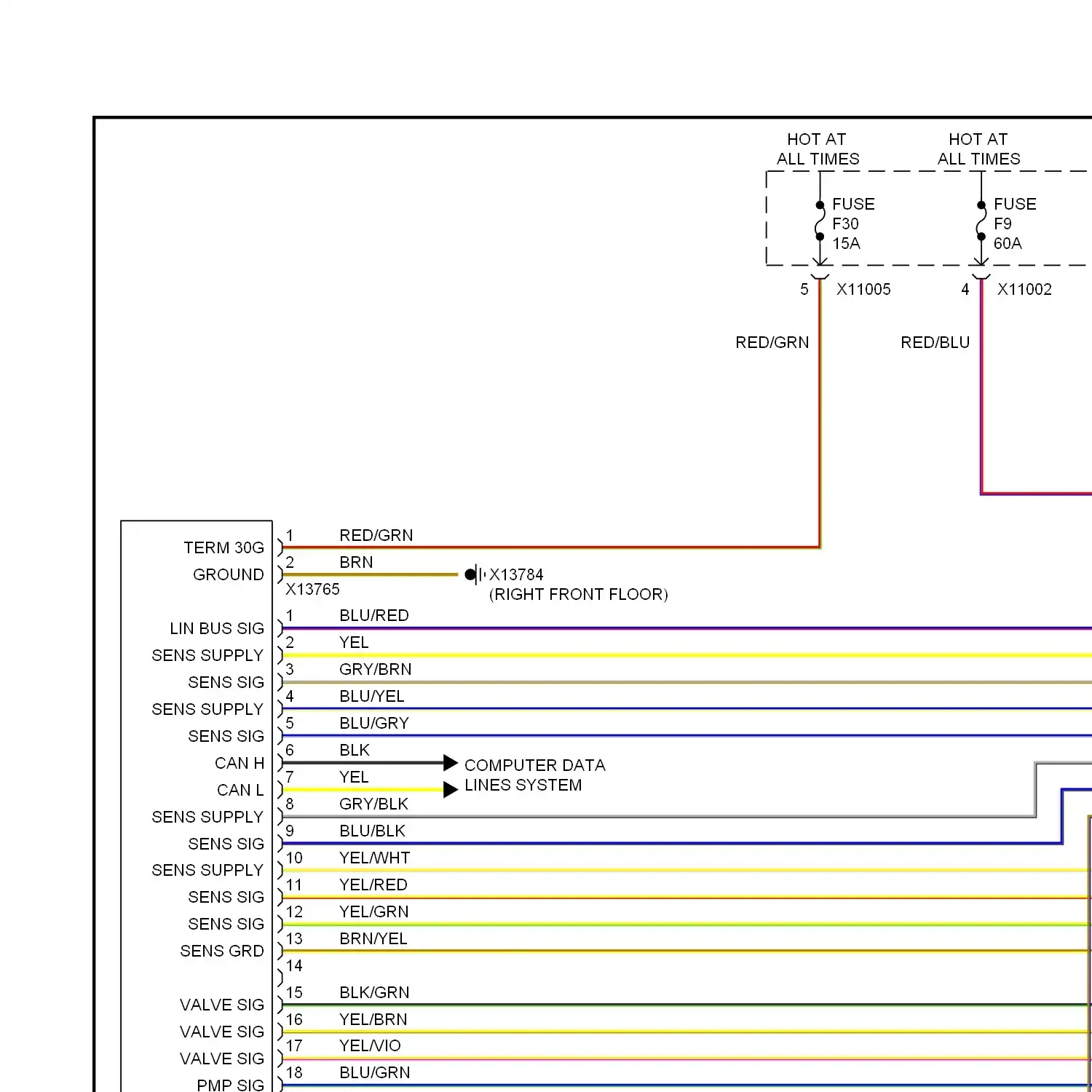Select the (RIGHT FRONT FLOOR) location text

(579, 594)
